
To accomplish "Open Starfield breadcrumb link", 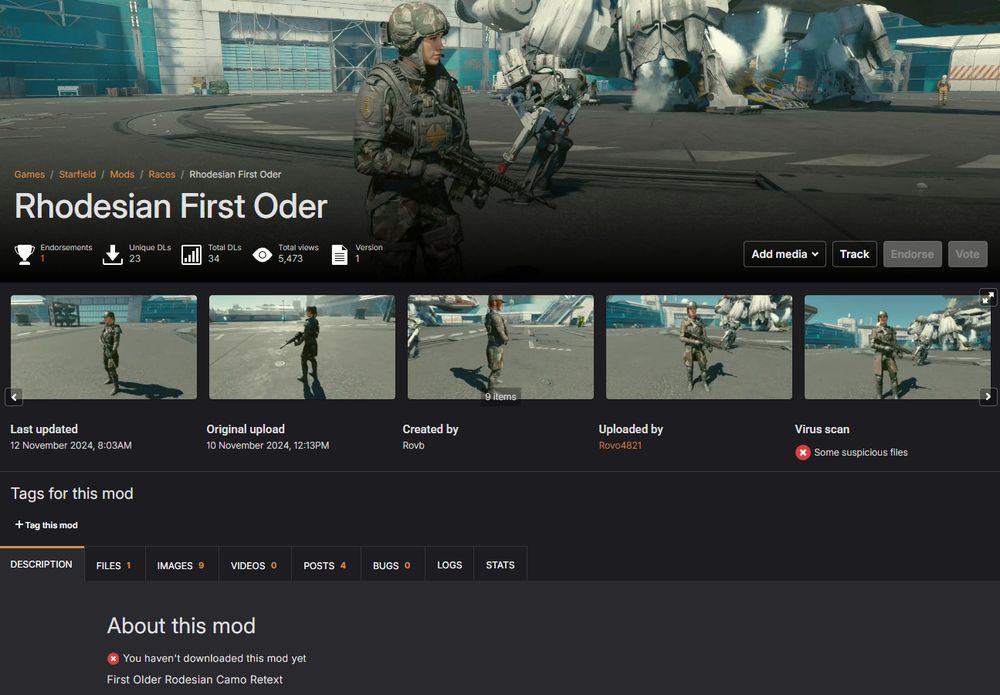I will point(77,174).
